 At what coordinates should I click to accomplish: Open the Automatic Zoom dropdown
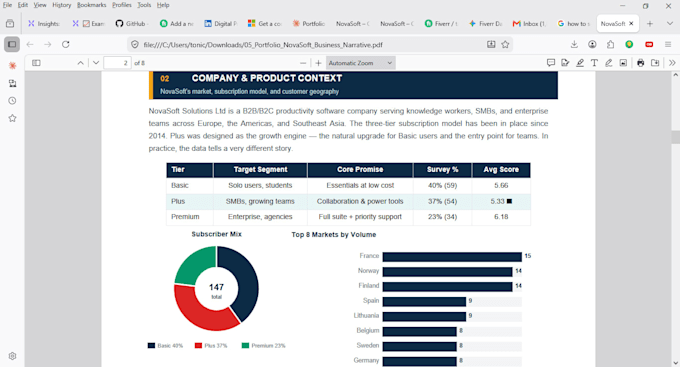[360, 63]
